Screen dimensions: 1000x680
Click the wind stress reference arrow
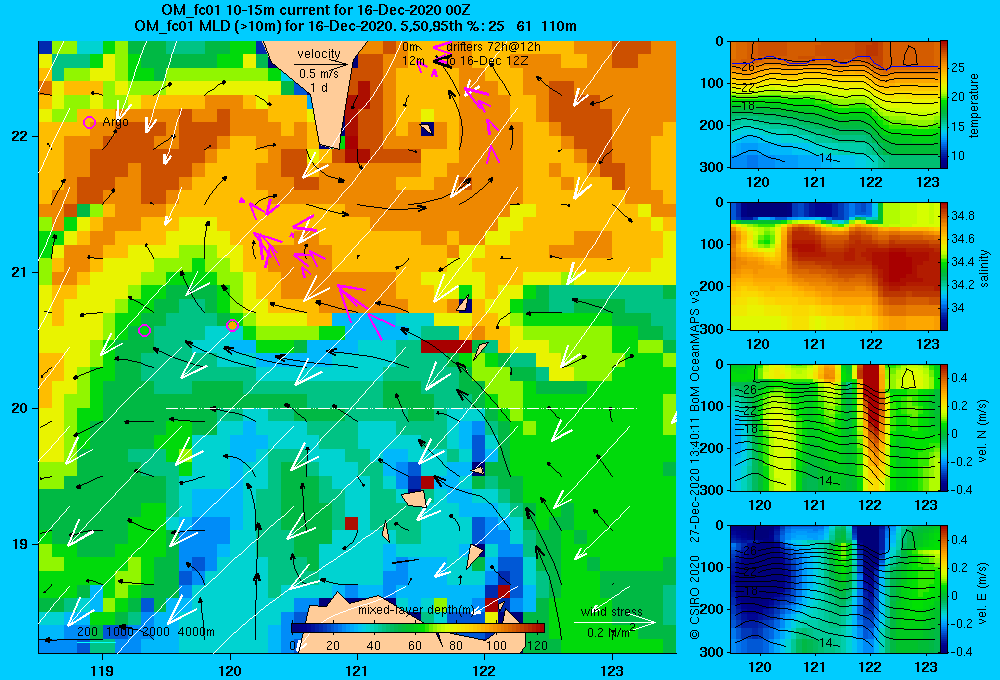(614, 622)
